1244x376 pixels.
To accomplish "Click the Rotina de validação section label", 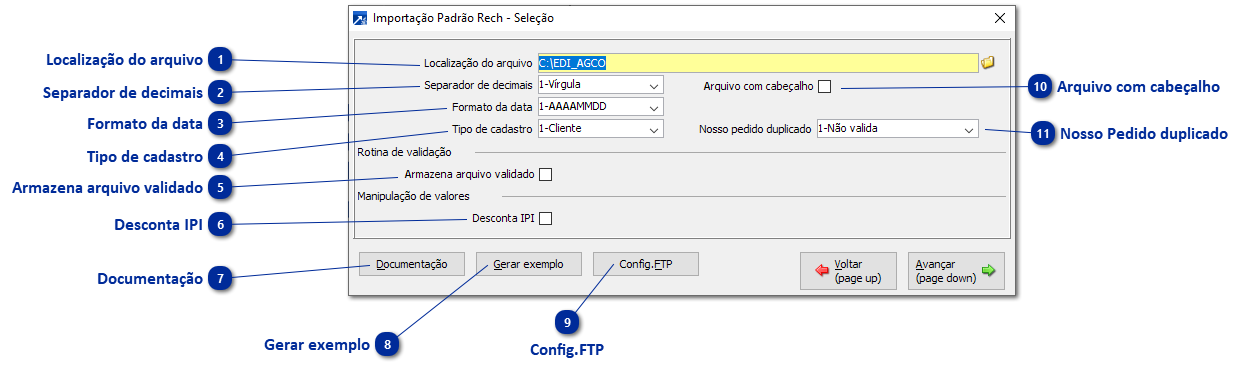I will [x=405, y=152].
